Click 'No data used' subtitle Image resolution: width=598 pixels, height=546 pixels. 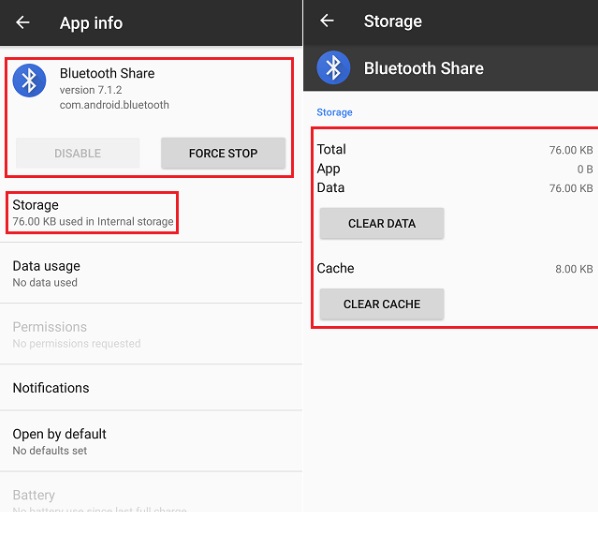tap(45, 283)
